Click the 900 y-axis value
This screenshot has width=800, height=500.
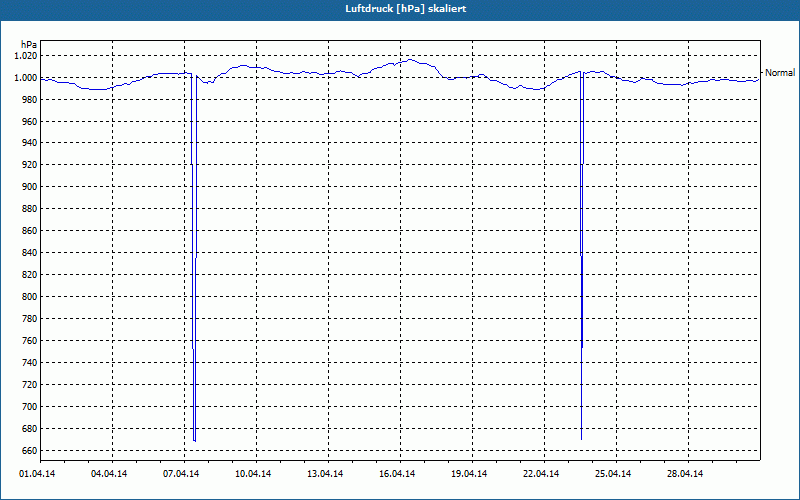(30, 187)
